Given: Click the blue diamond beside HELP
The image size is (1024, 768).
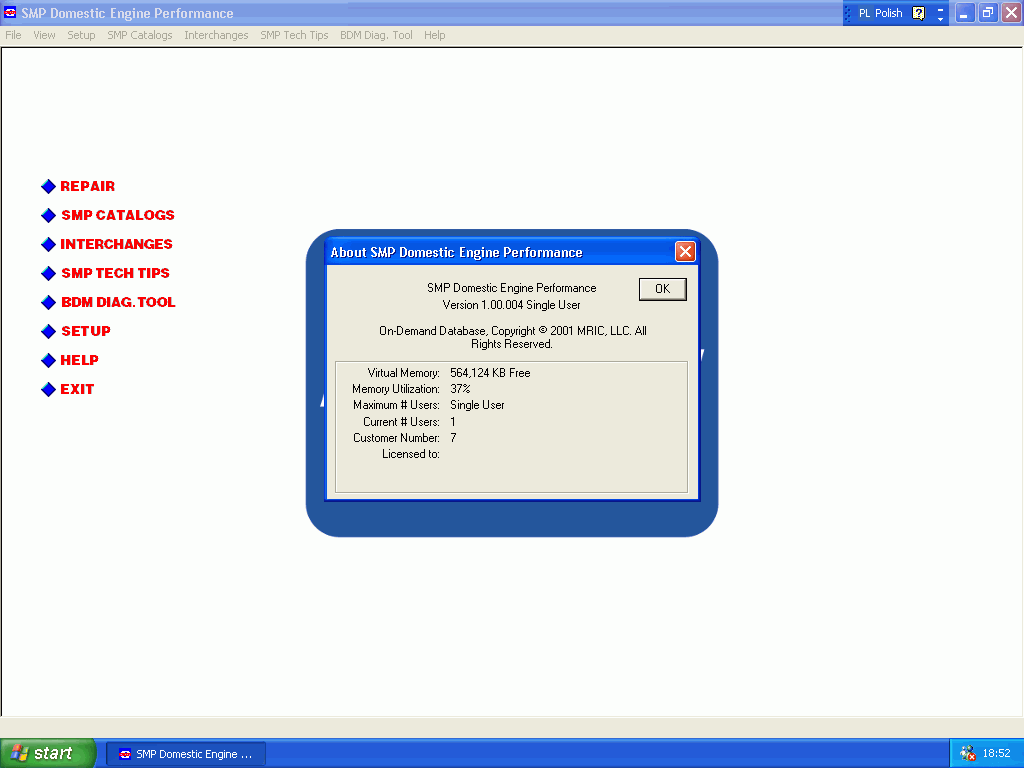Looking at the screenshot, I should coord(48,360).
